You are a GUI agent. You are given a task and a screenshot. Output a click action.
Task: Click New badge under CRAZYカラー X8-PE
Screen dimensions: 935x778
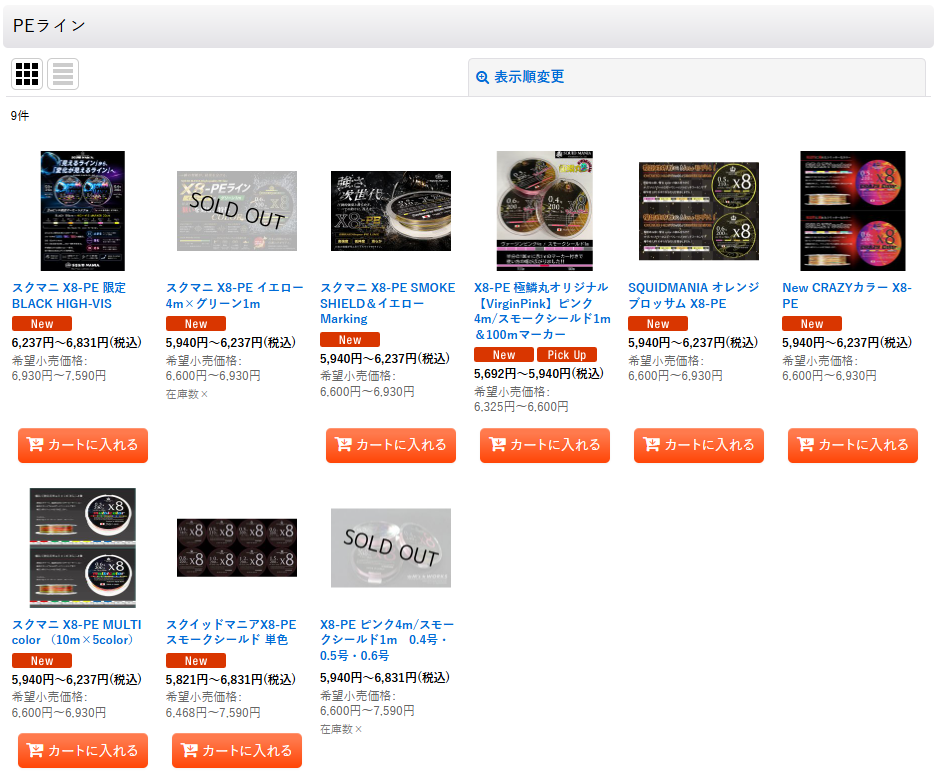[812, 324]
